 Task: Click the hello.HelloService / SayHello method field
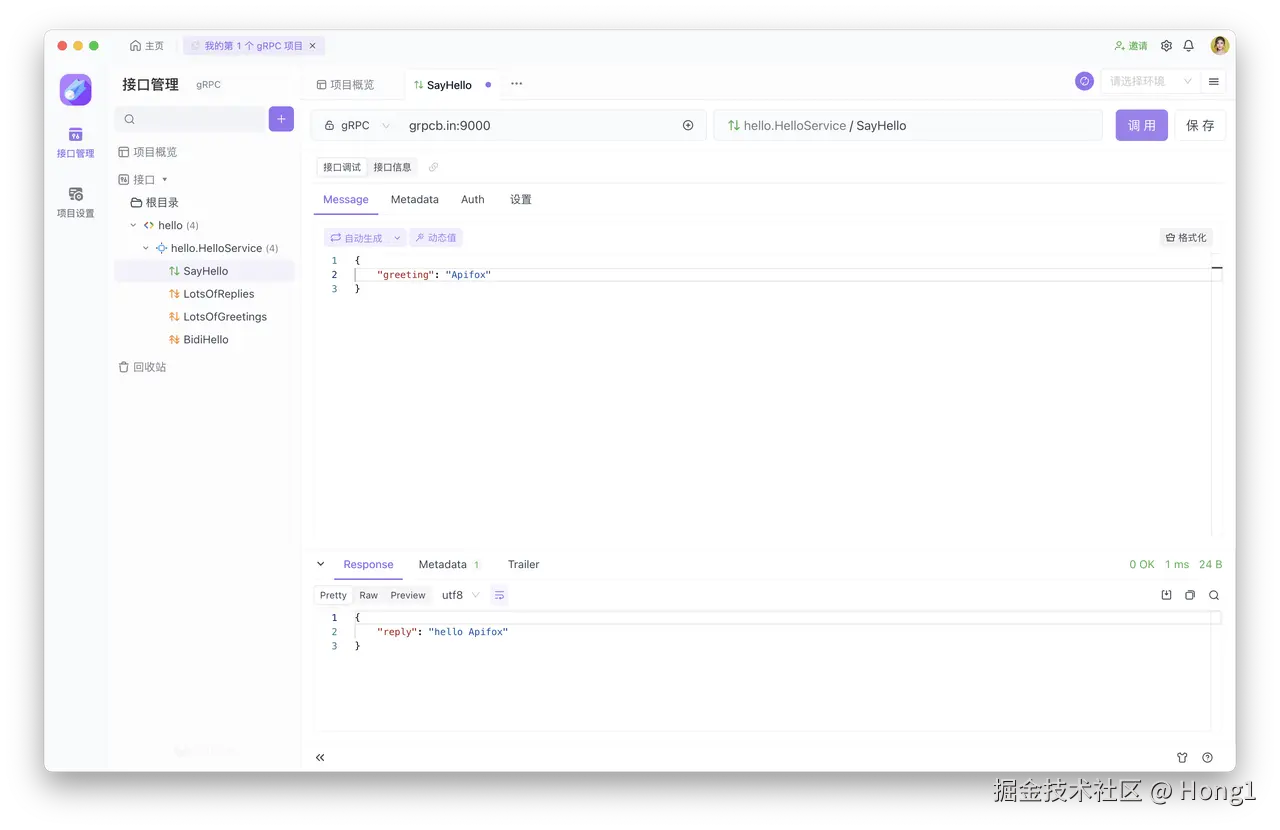(908, 126)
